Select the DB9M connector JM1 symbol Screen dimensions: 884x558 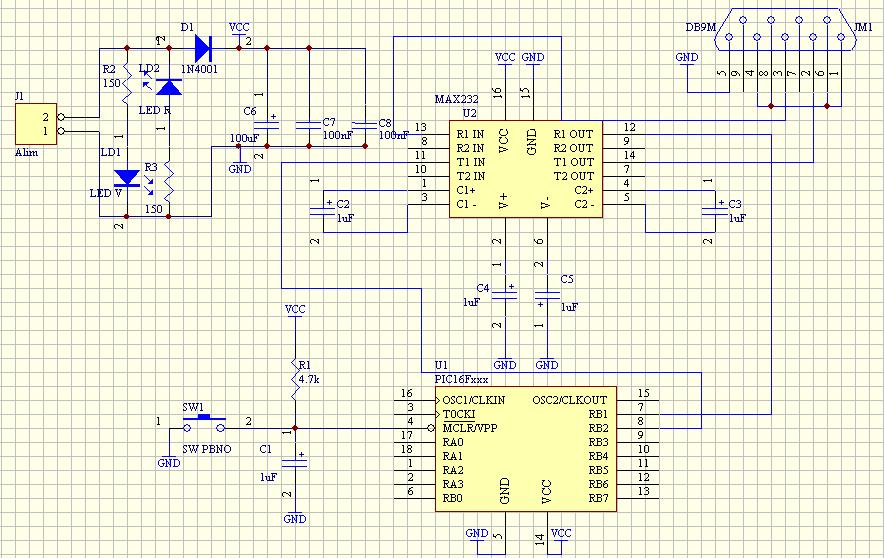coord(785,29)
